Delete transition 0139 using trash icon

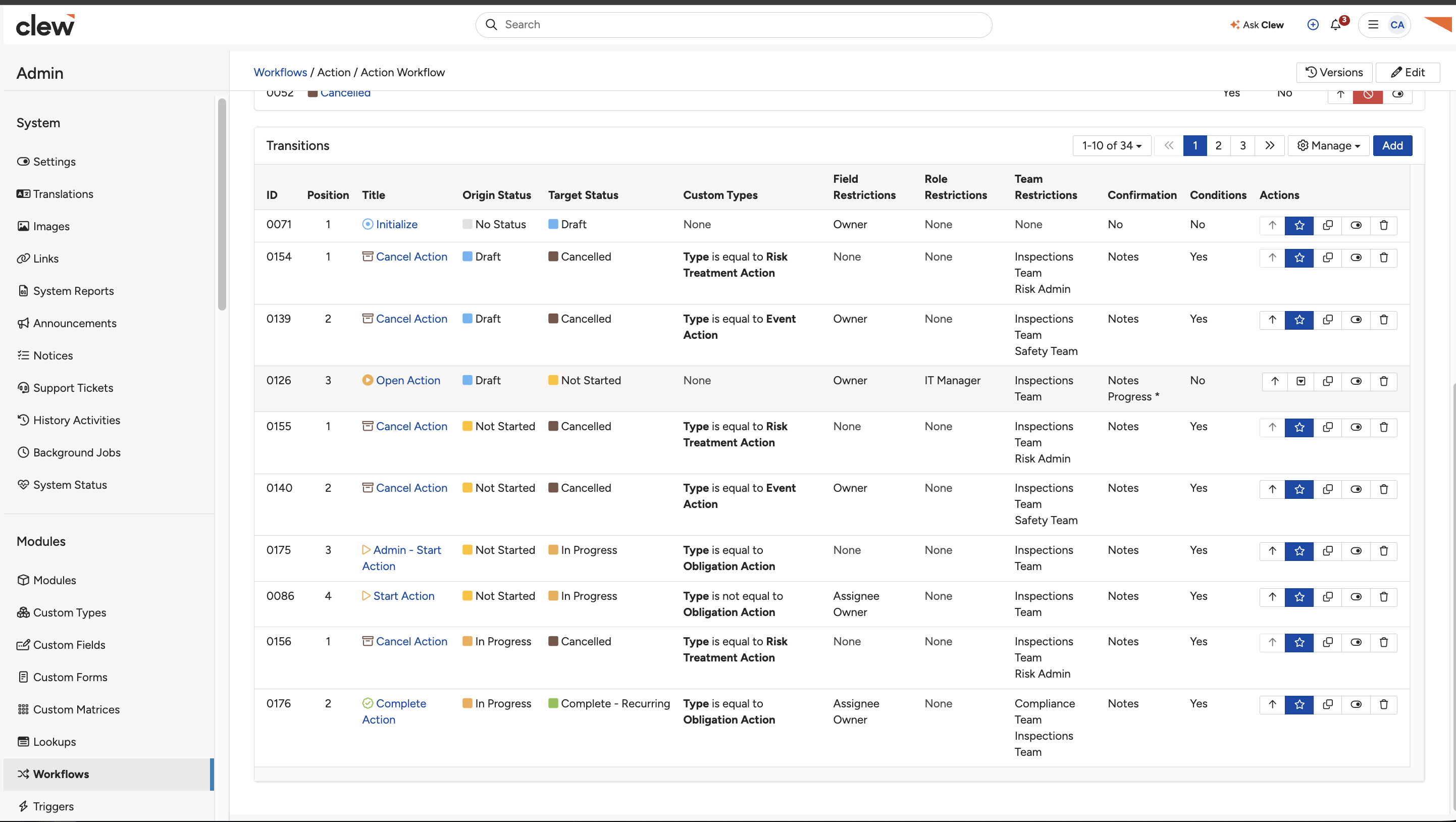click(1384, 320)
